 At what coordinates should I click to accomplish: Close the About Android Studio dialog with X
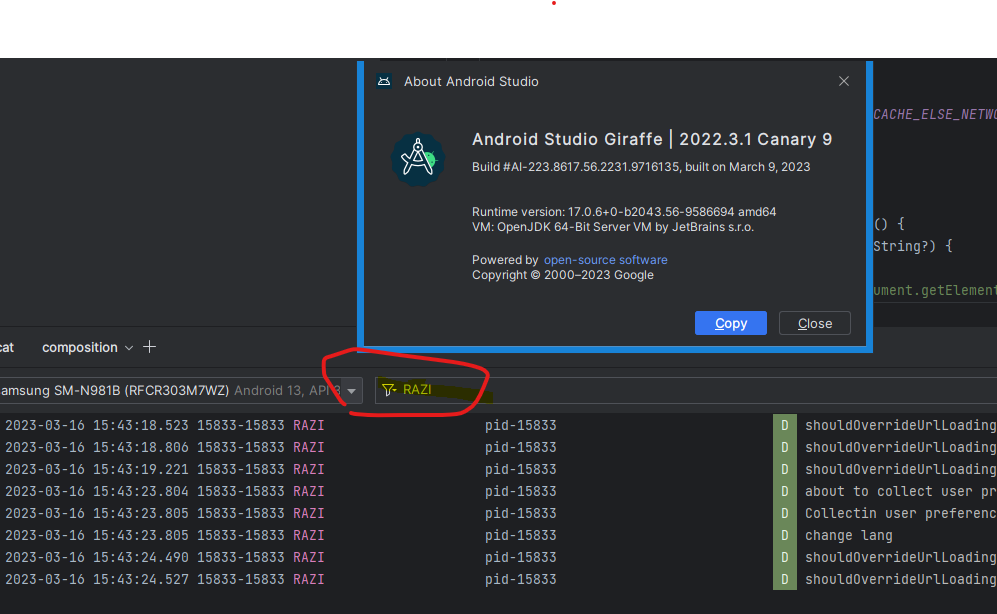pos(844,81)
